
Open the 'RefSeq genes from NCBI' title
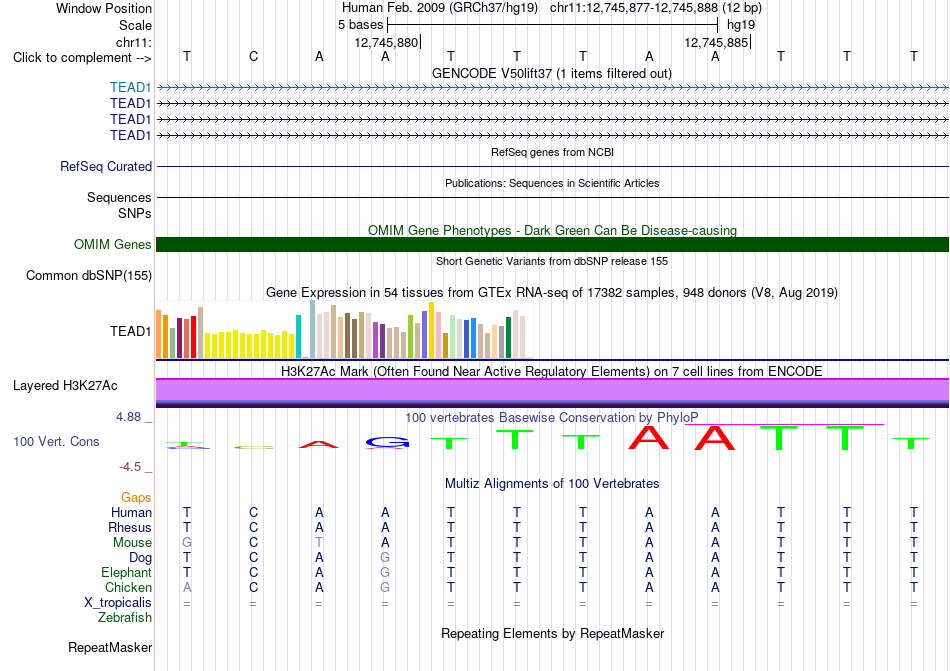[552, 153]
